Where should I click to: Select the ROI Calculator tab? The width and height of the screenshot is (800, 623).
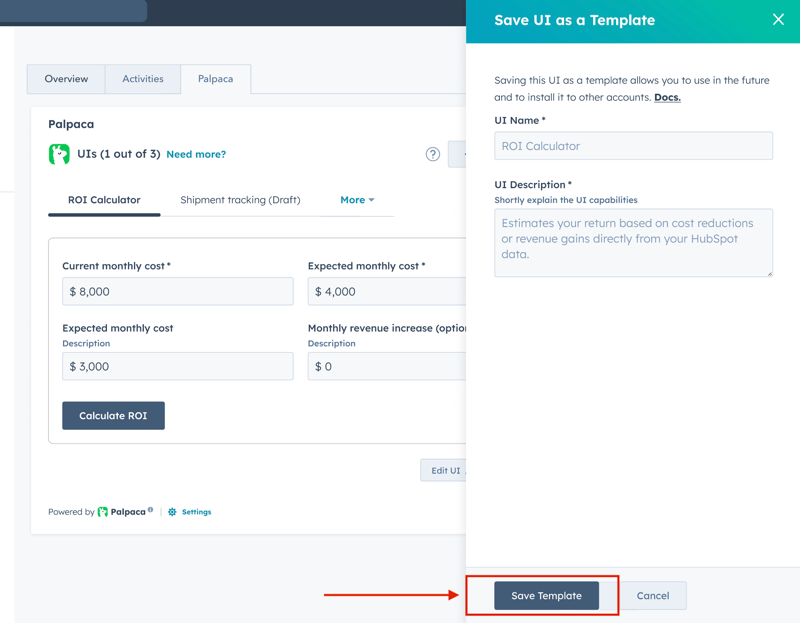(x=104, y=200)
